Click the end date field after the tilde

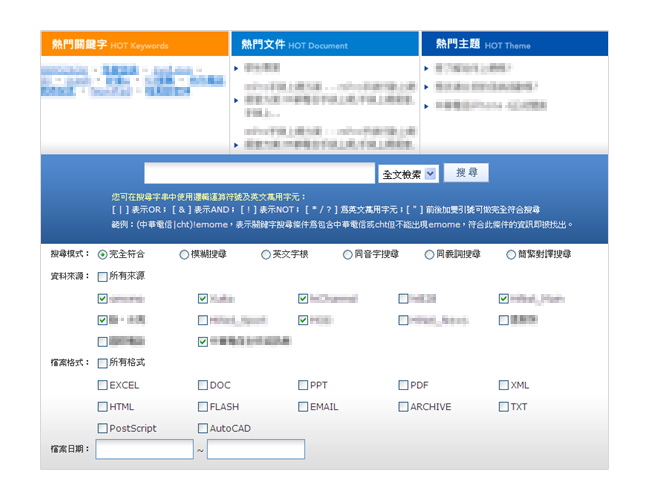(256, 450)
